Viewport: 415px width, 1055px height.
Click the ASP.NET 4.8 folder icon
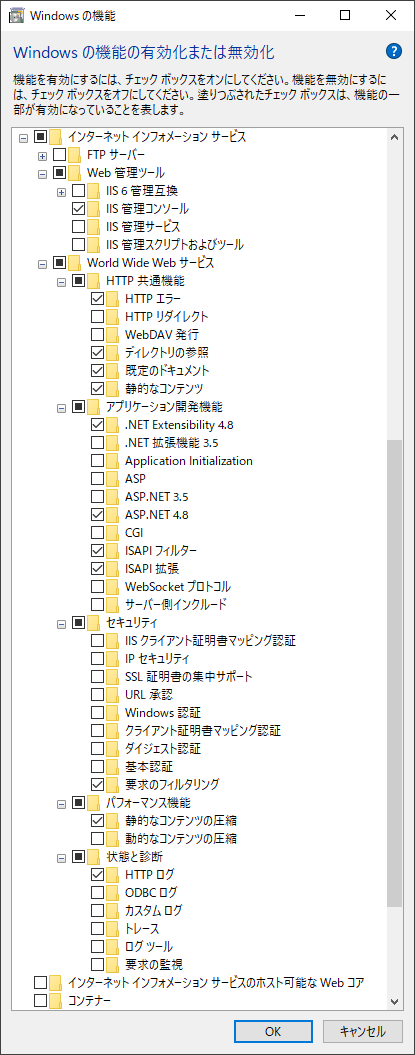pyautogui.click(x=112, y=515)
